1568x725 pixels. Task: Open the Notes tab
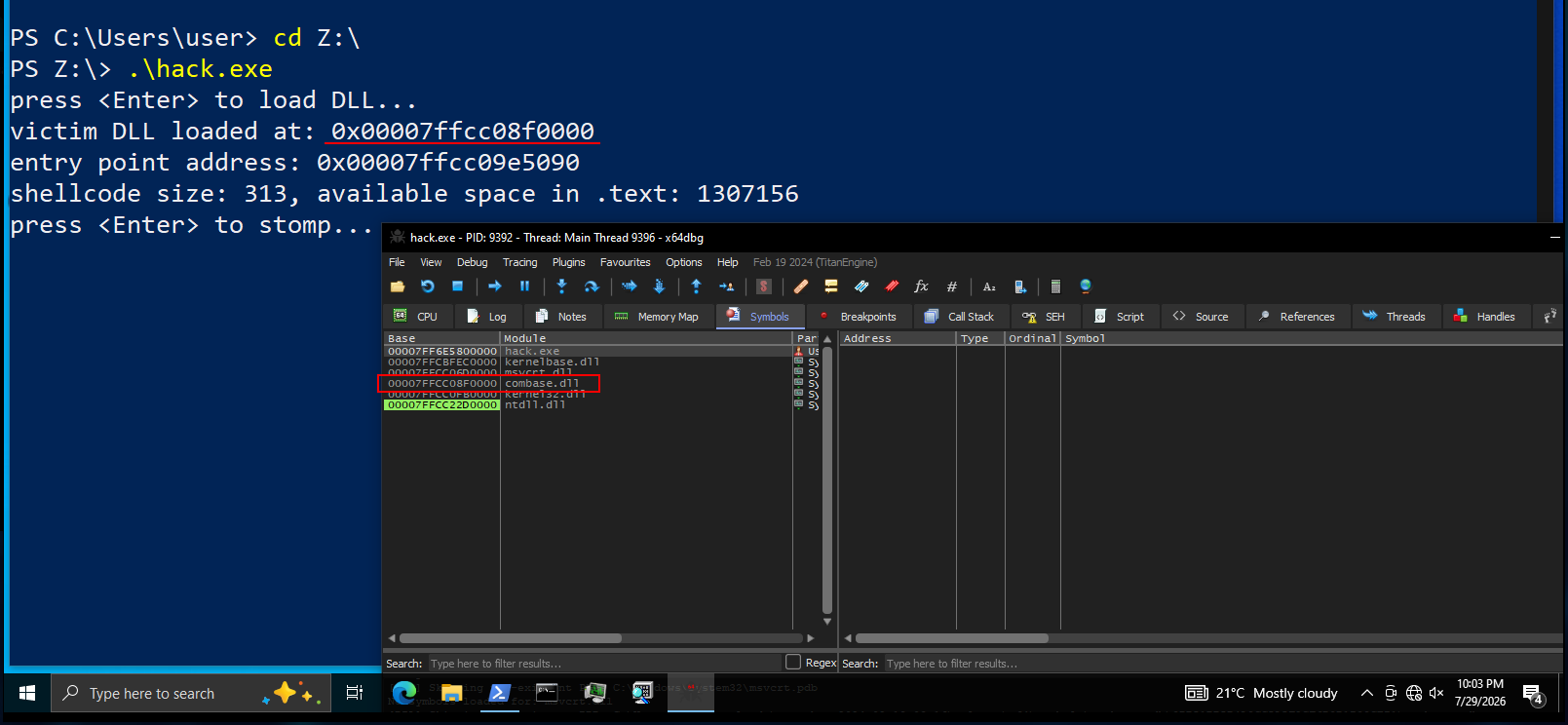coord(561,317)
